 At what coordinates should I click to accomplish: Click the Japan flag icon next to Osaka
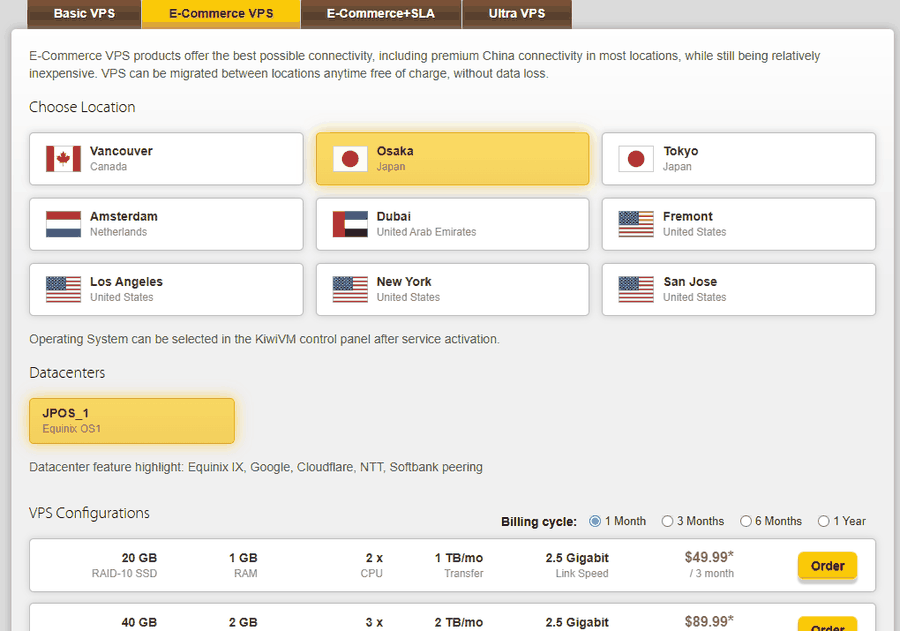pos(350,158)
